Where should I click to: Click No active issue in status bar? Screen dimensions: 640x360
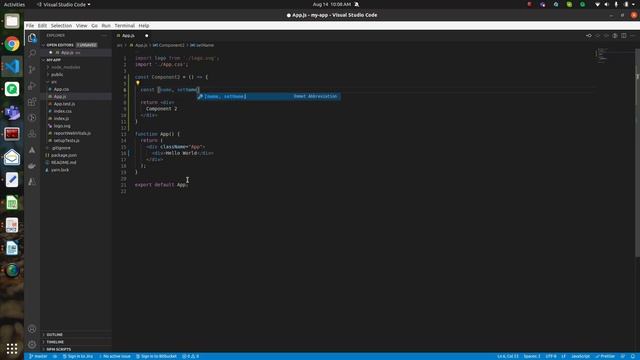(x=115, y=356)
